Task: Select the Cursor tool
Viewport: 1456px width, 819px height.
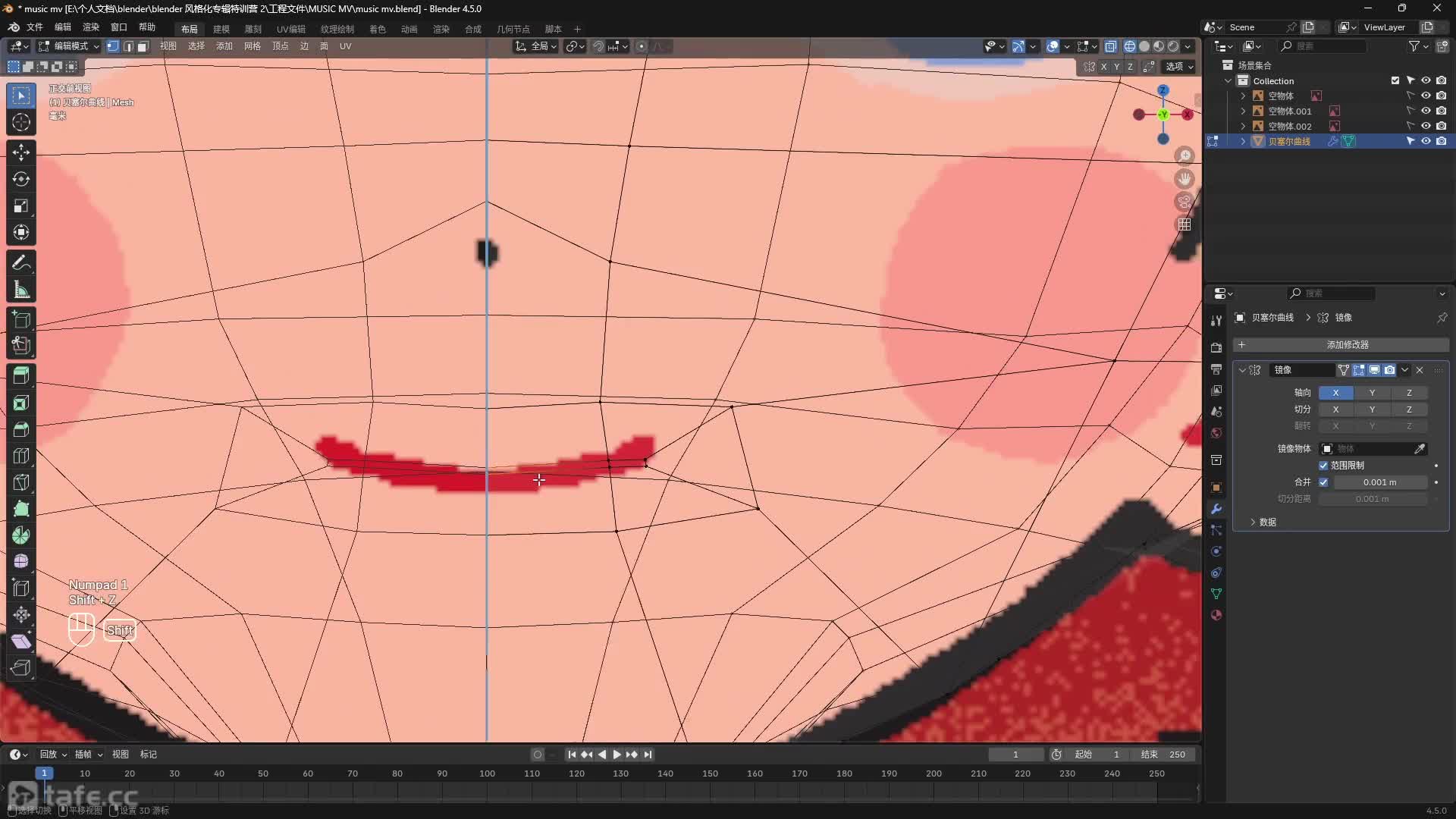Action: click(x=21, y=122)
